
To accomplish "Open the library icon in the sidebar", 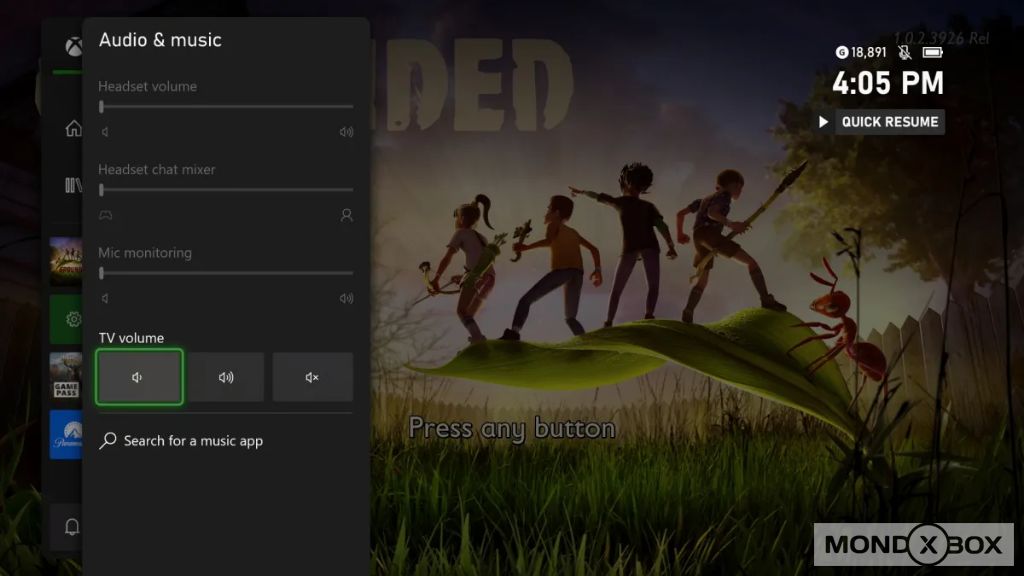I will 72,185.
